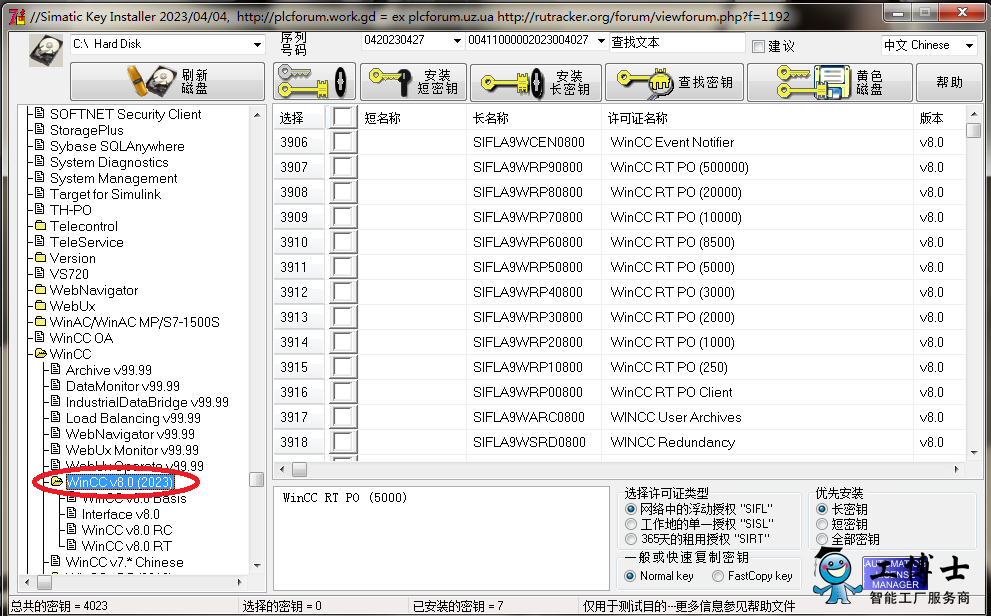The width and height of the screenshot is (991, 616).
Task: Click the WebUx folder icon
Action: (x=40, y=306)
